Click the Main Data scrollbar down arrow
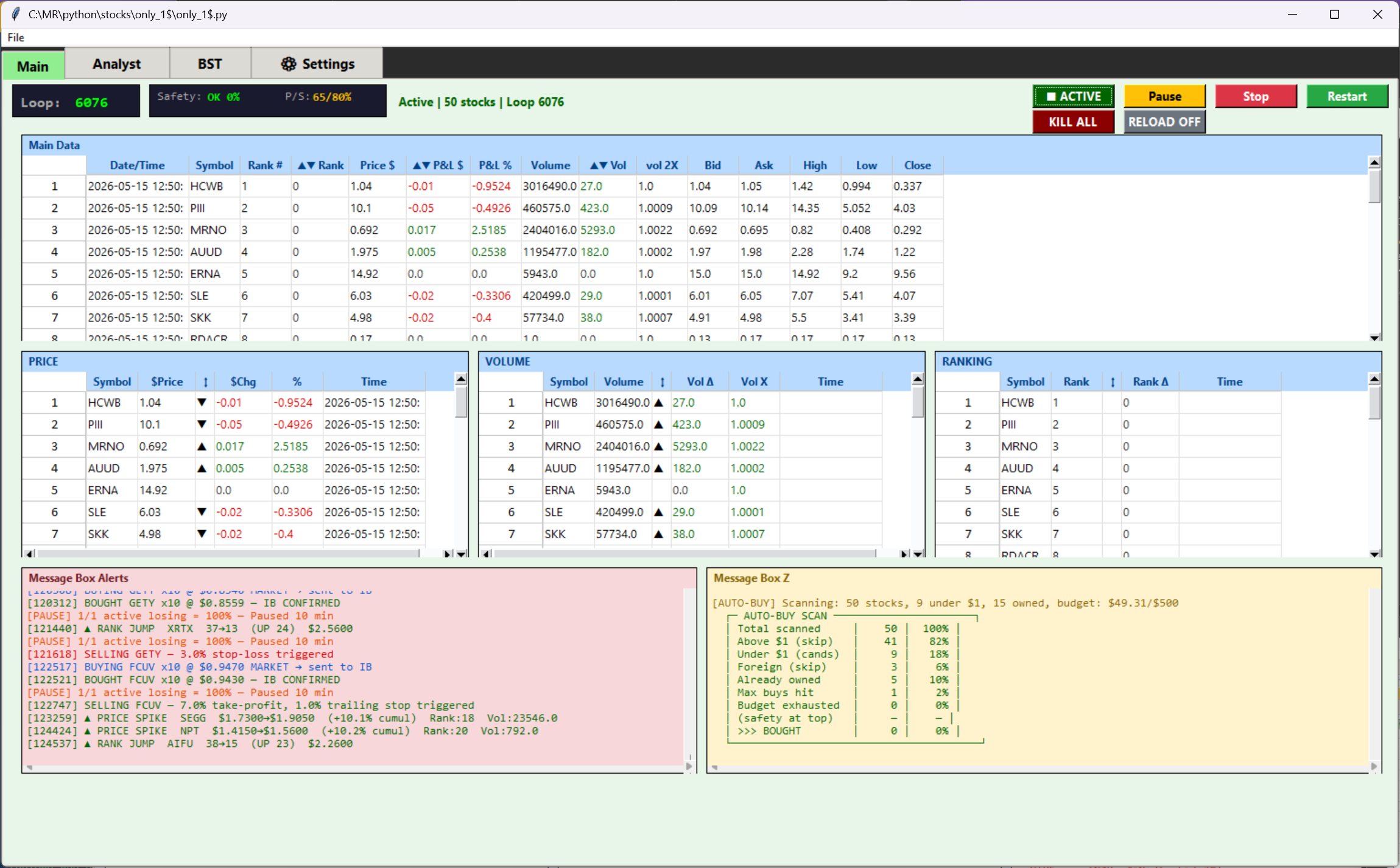Viewport: 1400px width, 868px height. point(1374,337)
